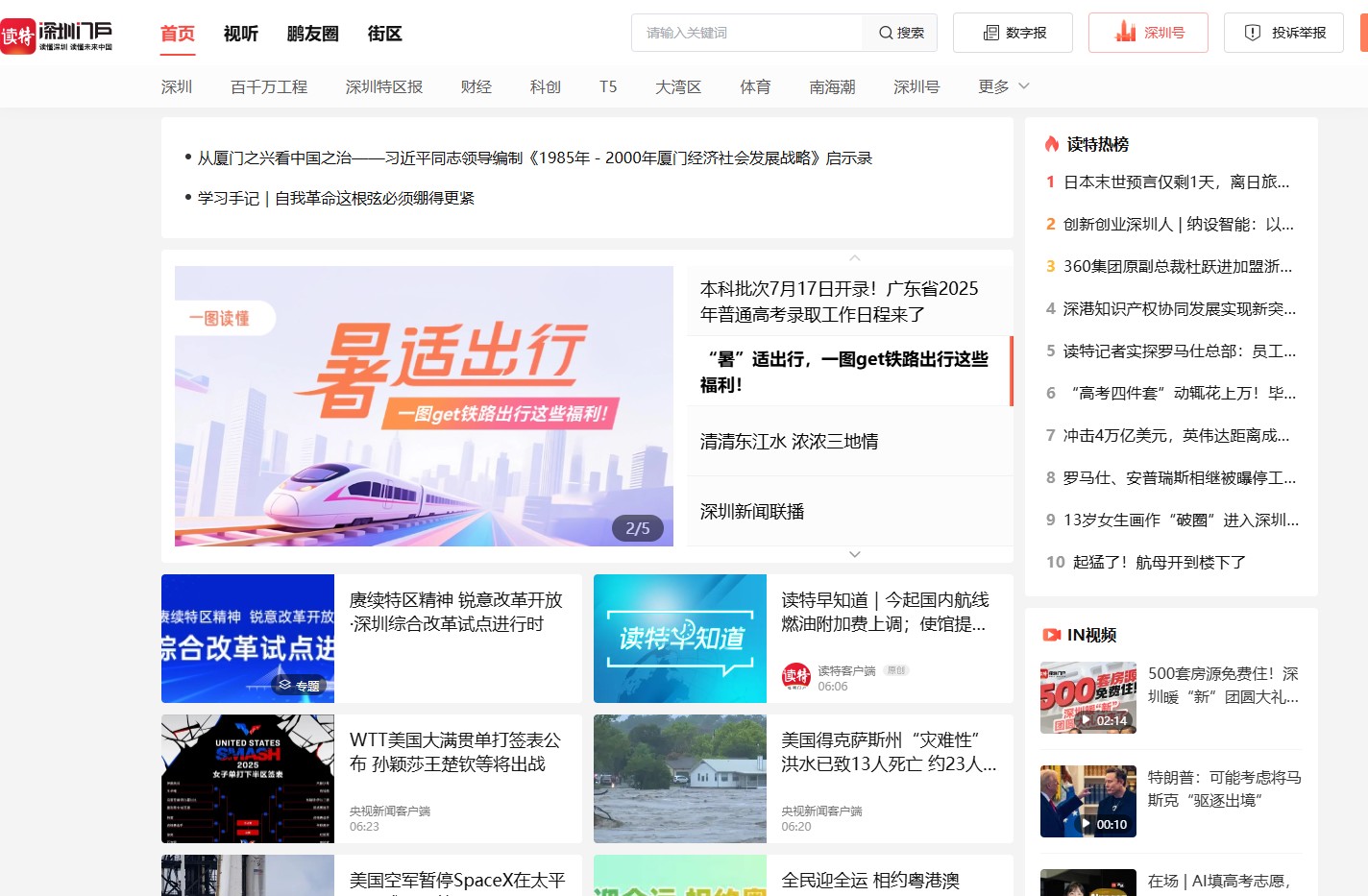Focus the 请输入关键词 search field

point(747,33)
